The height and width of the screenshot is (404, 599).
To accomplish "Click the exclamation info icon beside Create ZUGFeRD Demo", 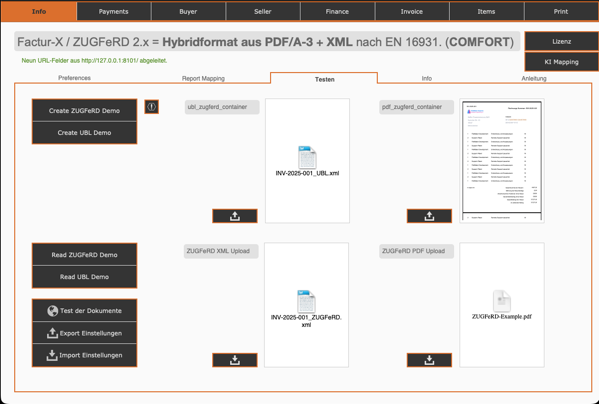I will tap(152, 107).
